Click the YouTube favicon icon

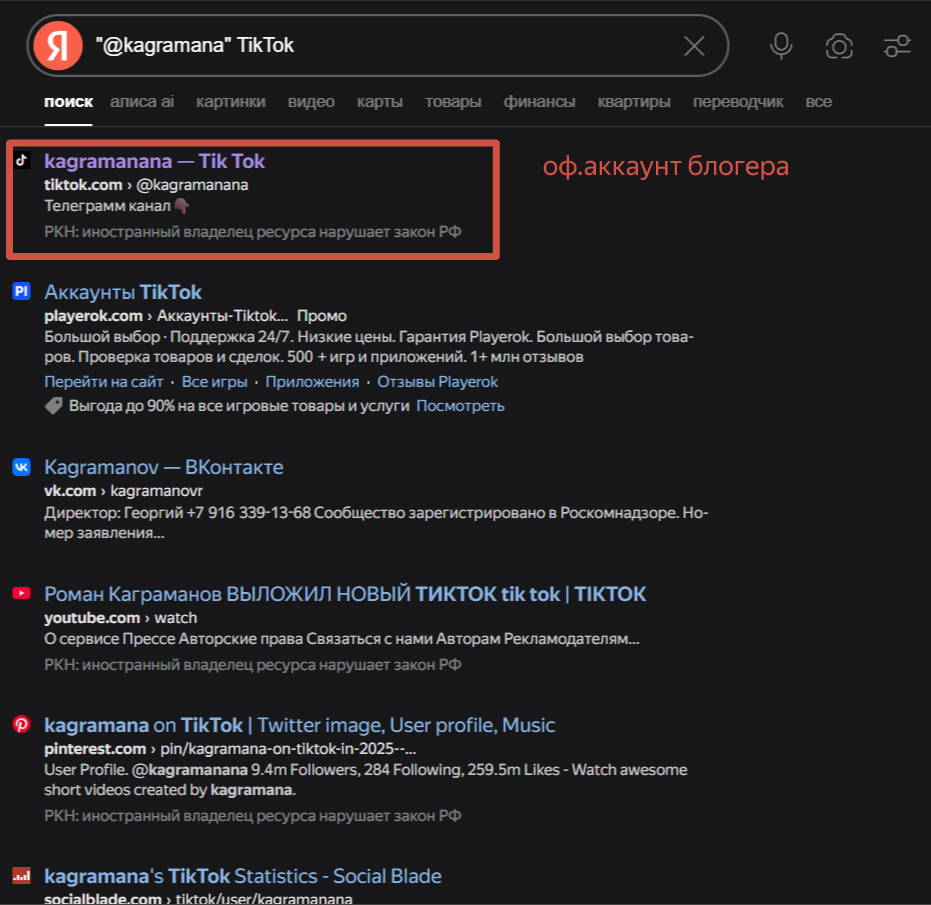coord(22,593)
